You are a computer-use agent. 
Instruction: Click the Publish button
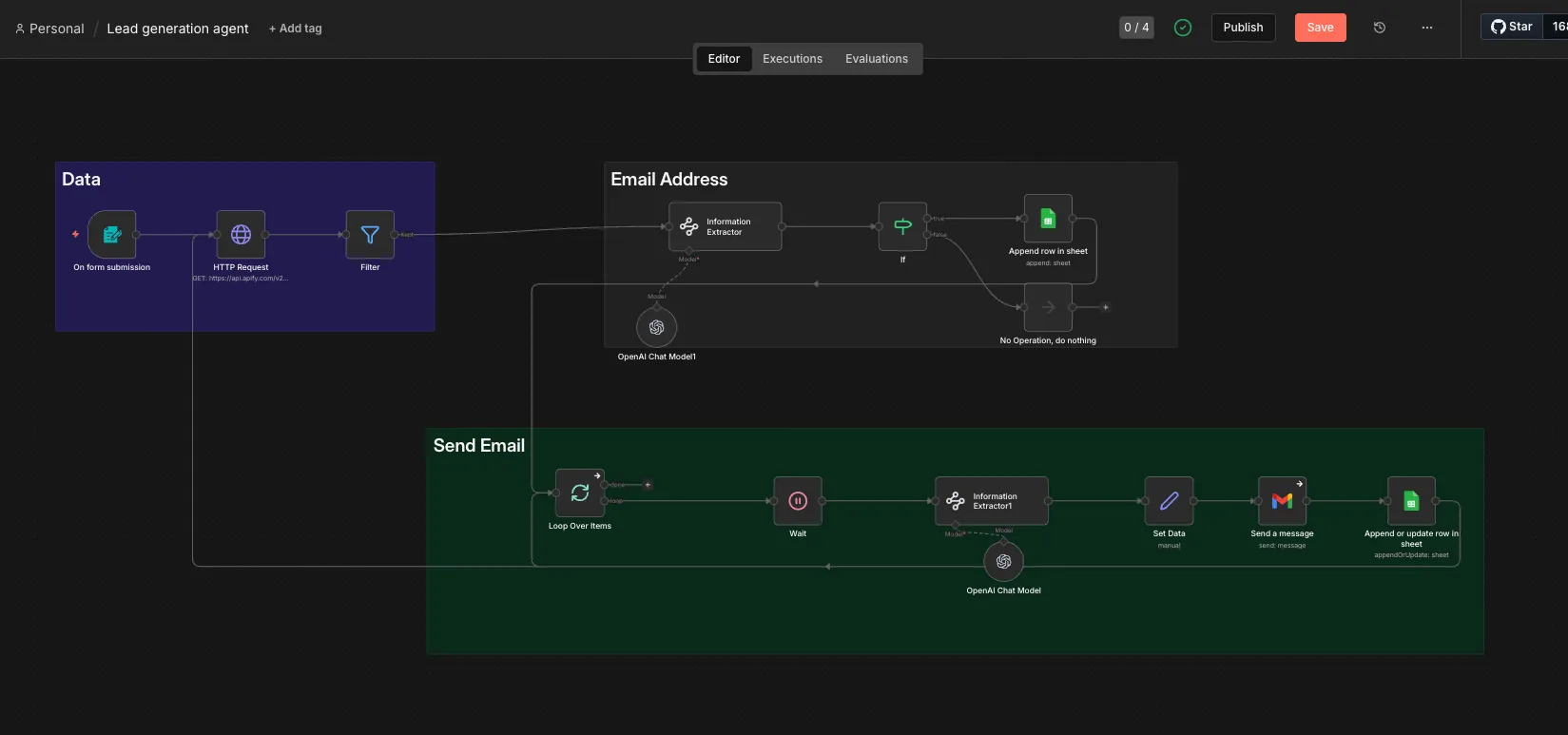click(1243, 28)
